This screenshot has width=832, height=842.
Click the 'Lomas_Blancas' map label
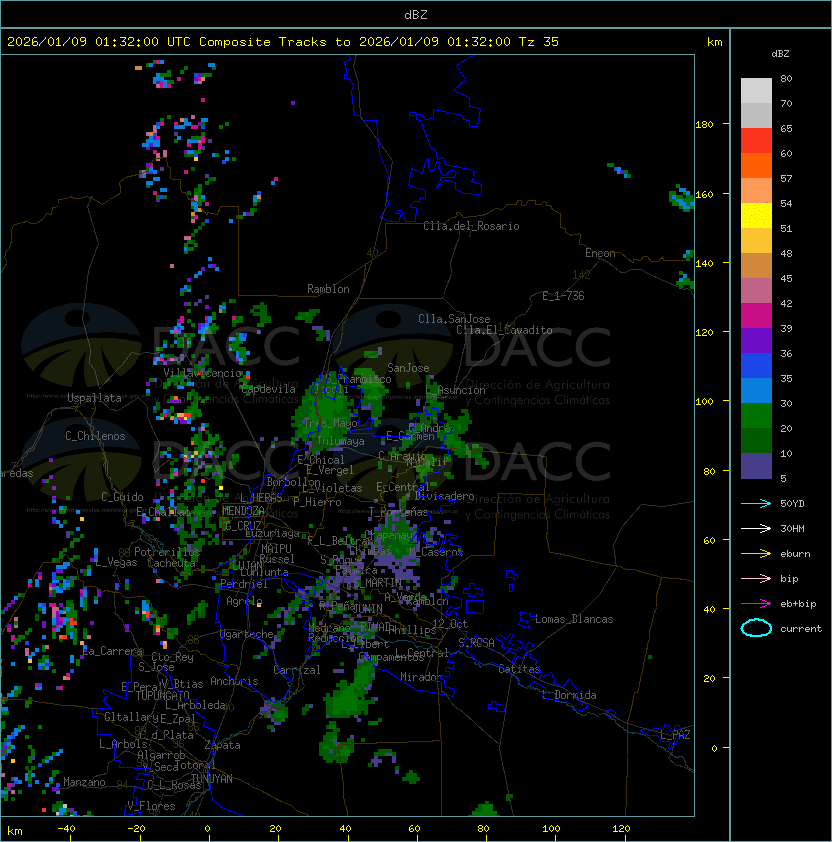click(x=574, y=619)
